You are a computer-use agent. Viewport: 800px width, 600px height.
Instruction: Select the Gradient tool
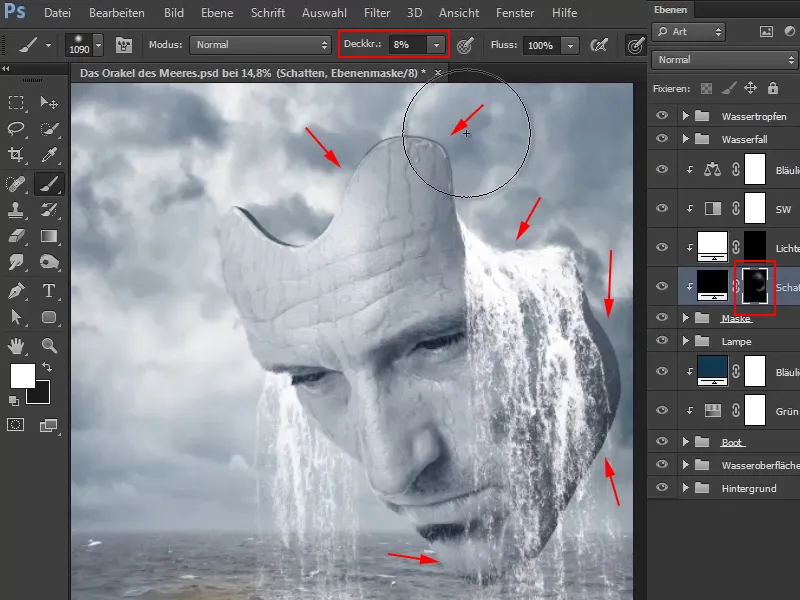49,236
